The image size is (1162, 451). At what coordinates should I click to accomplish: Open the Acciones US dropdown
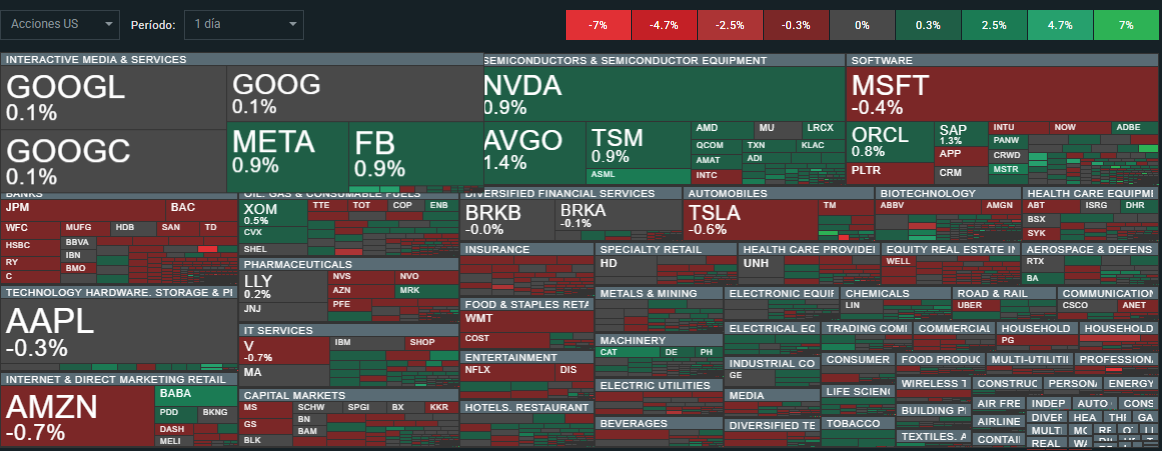[x=60, y=24]
